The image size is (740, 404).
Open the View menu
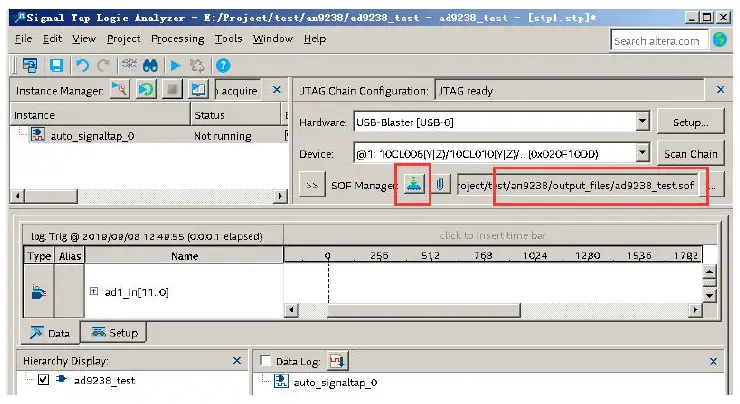coord(84,39)
